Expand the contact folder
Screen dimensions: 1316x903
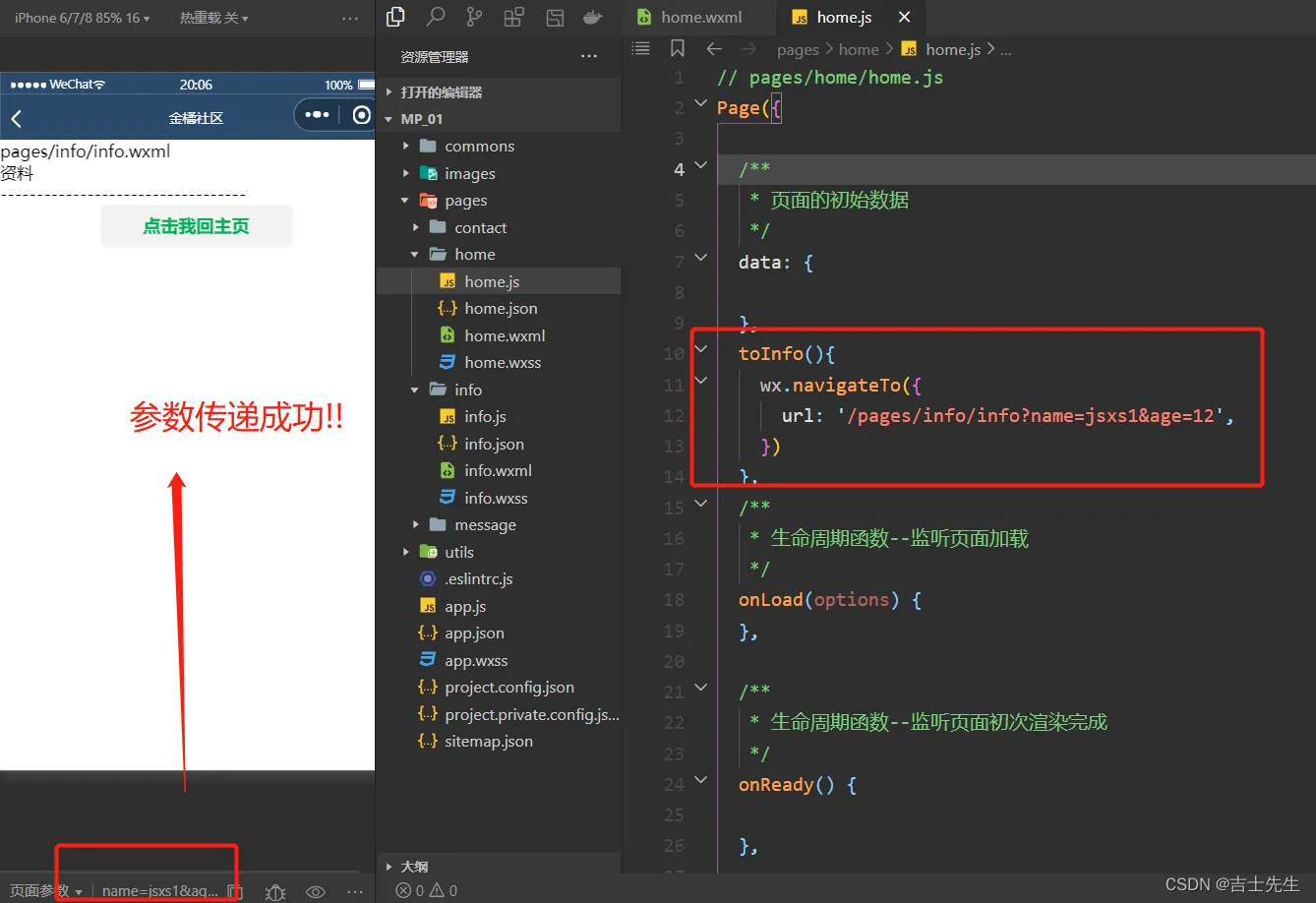499,227
